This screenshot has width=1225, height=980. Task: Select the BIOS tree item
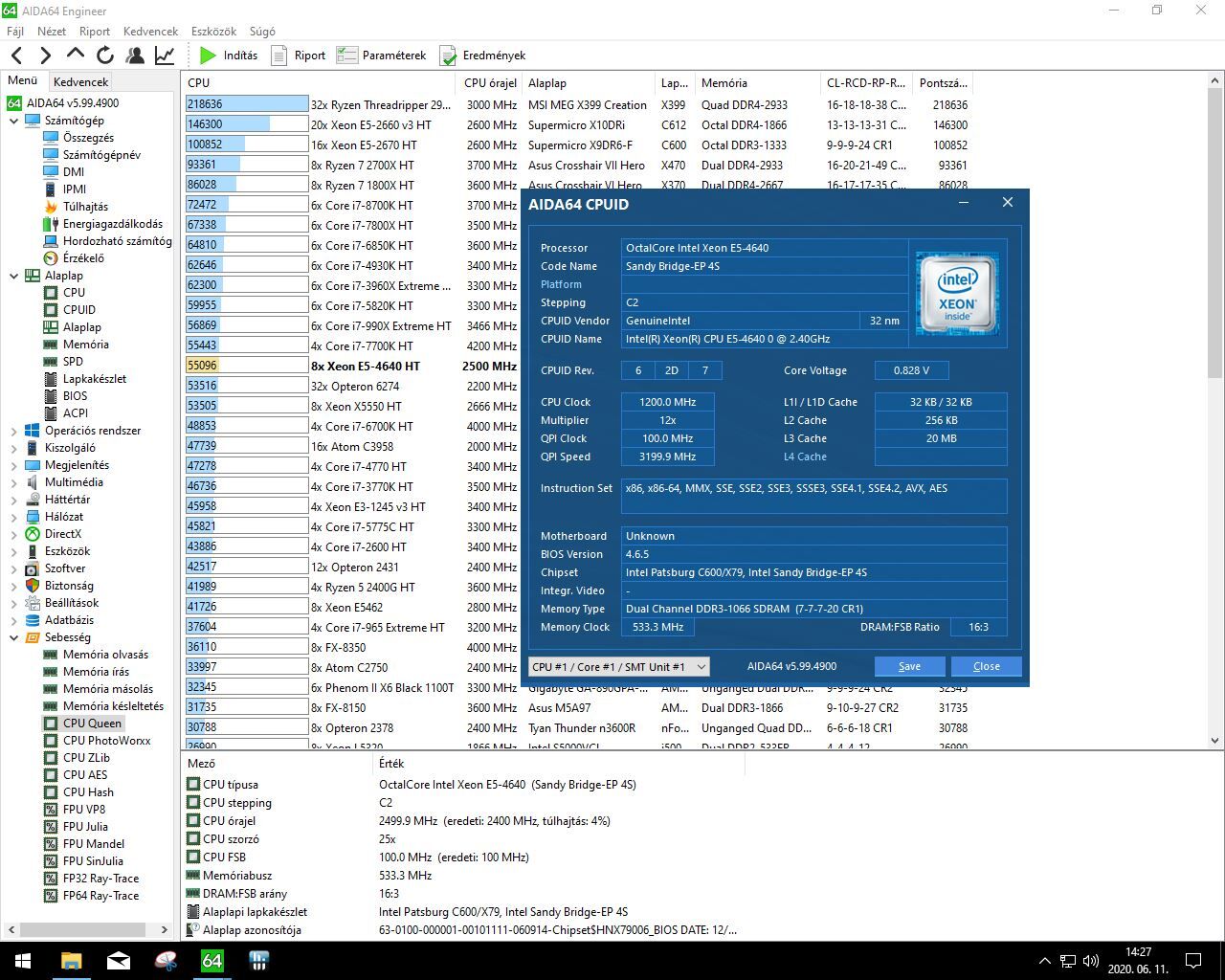tap(75, 396)
